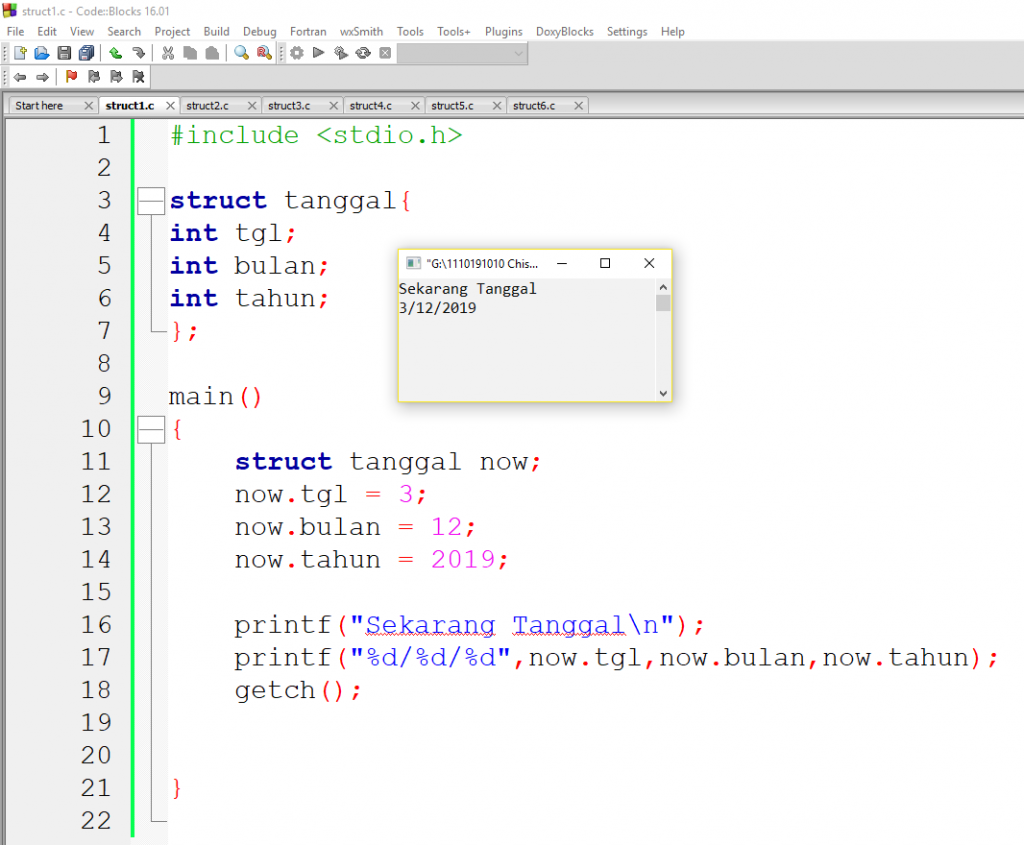Copy selection toolbar icon
This screenshot has height=845, width=1024.
point(190,53)
